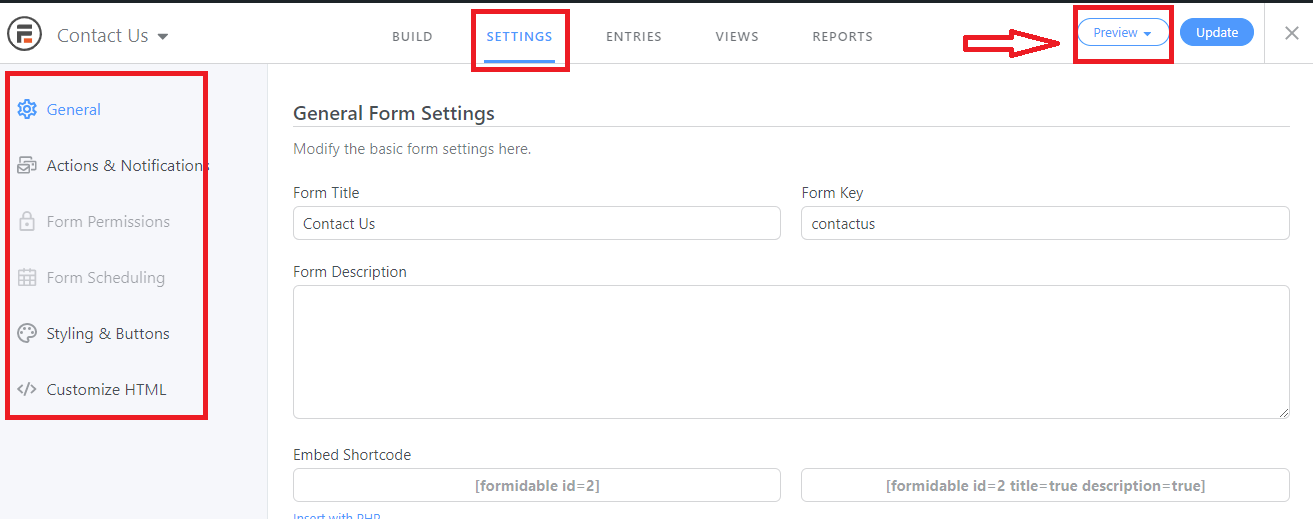Image resolution: width=1313 pixels, height=519 pixels.
Task: Click inside the Form Description text area
Action: tap(790, 351)
